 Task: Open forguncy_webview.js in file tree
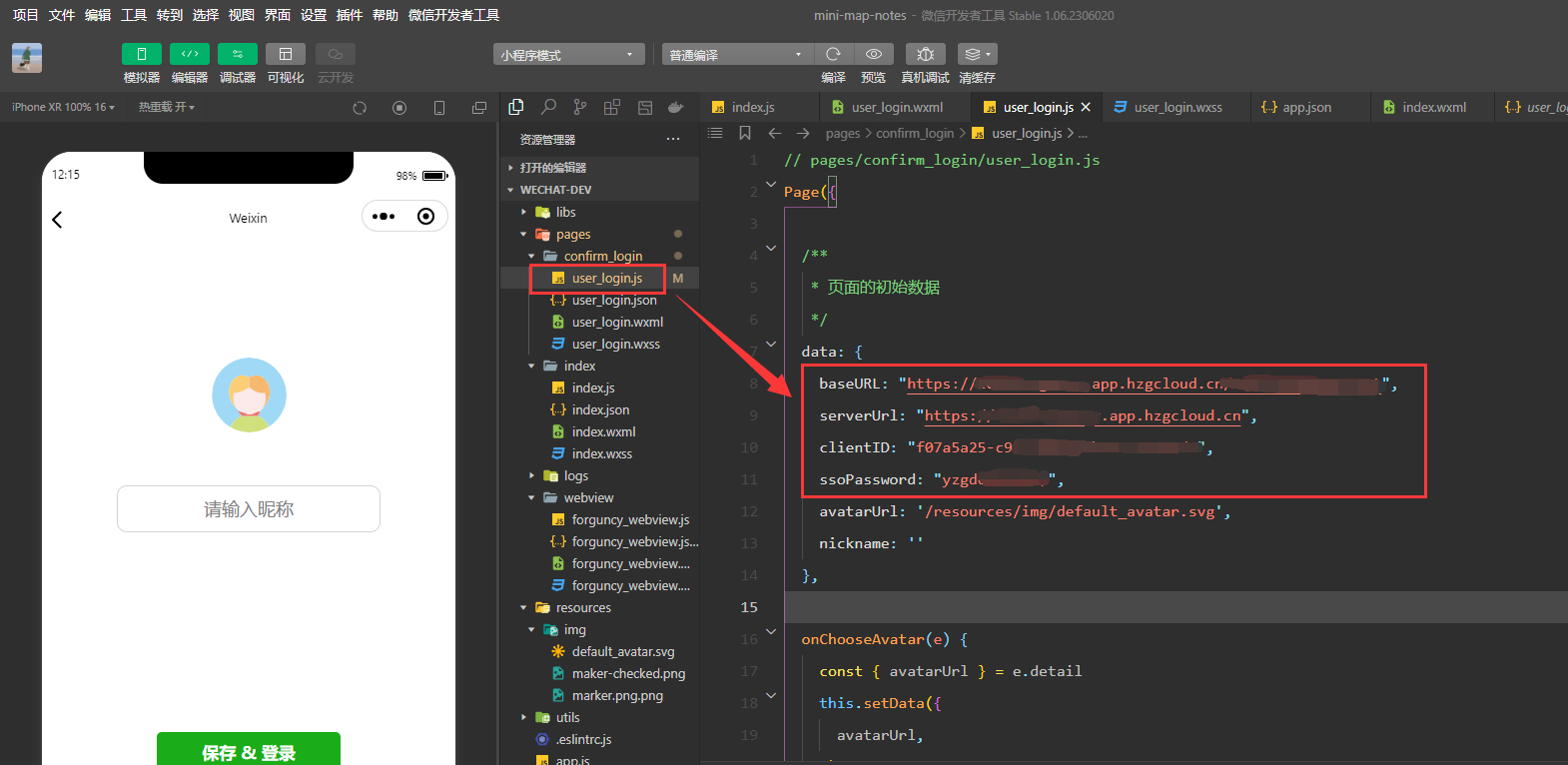[599, 519]
